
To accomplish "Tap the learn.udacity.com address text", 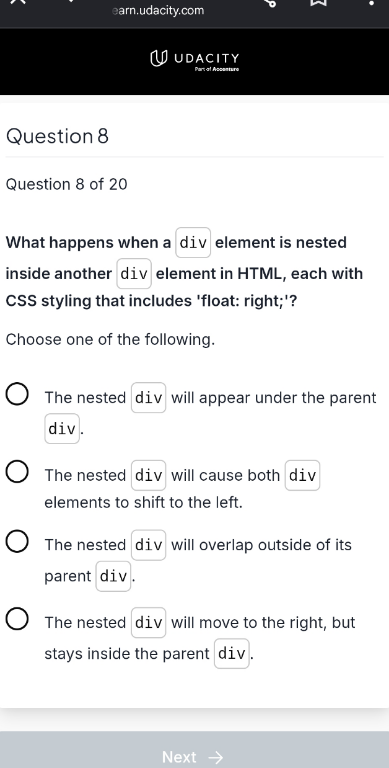I will pos(158,10).
